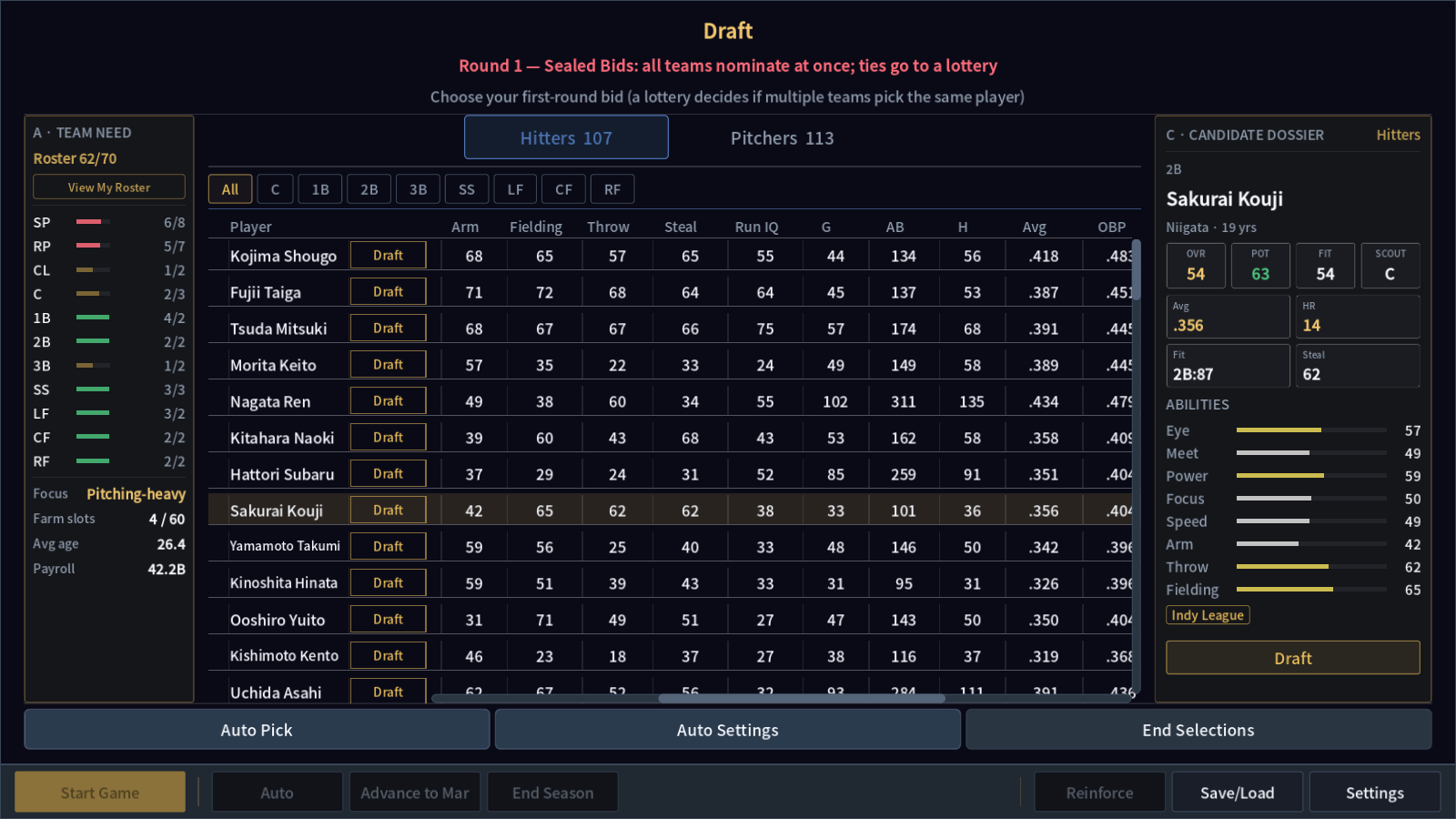Click End Selections button
The height and width of the screenshot is (819, 1456).
coord(1198,730)
